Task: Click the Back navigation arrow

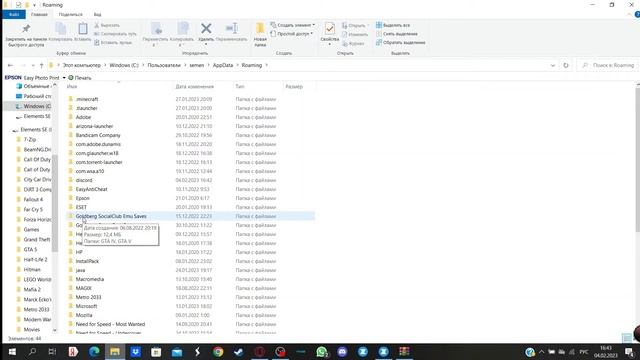Action: [11, 65]
